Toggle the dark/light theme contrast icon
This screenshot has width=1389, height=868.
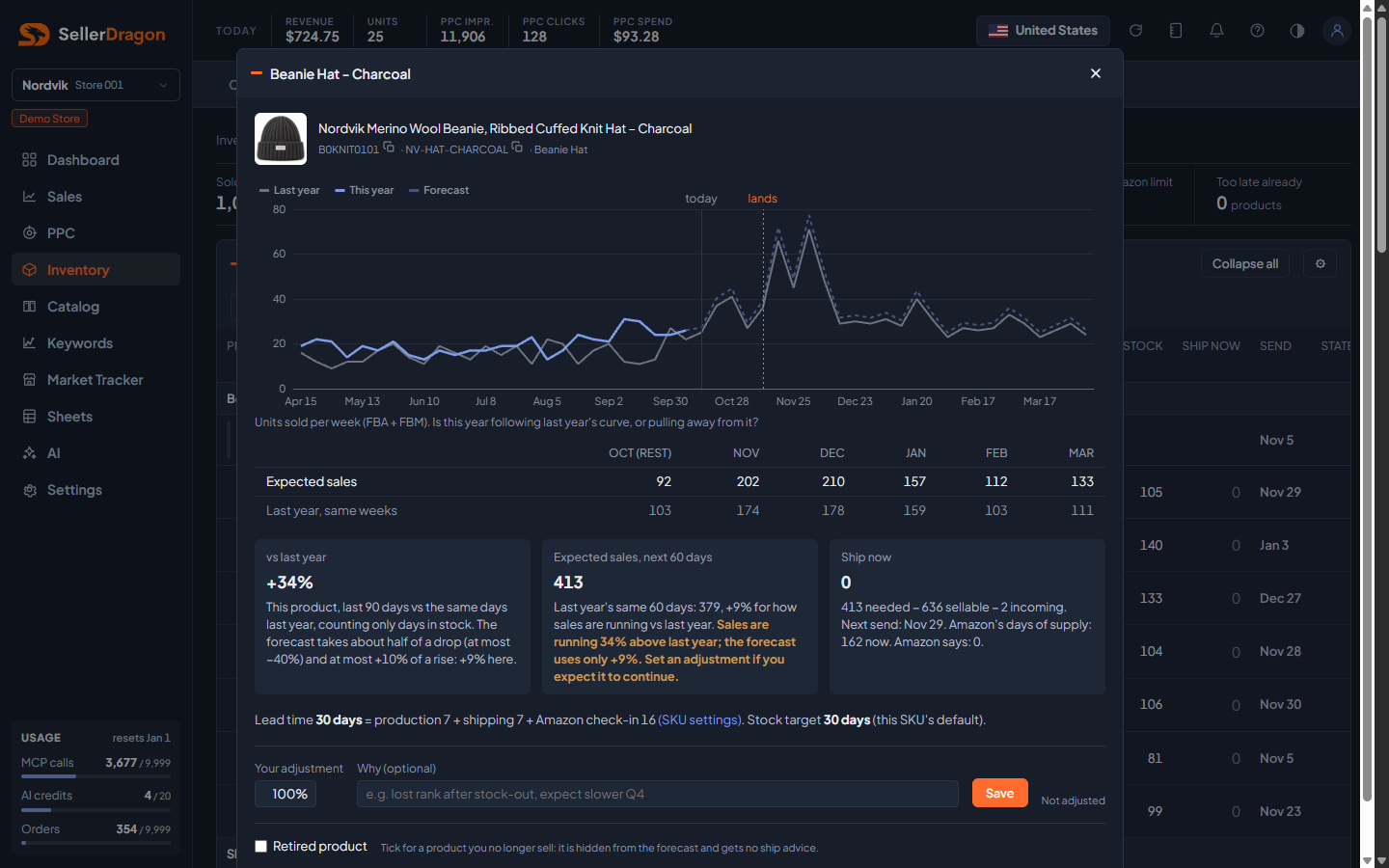(1297, 31)
